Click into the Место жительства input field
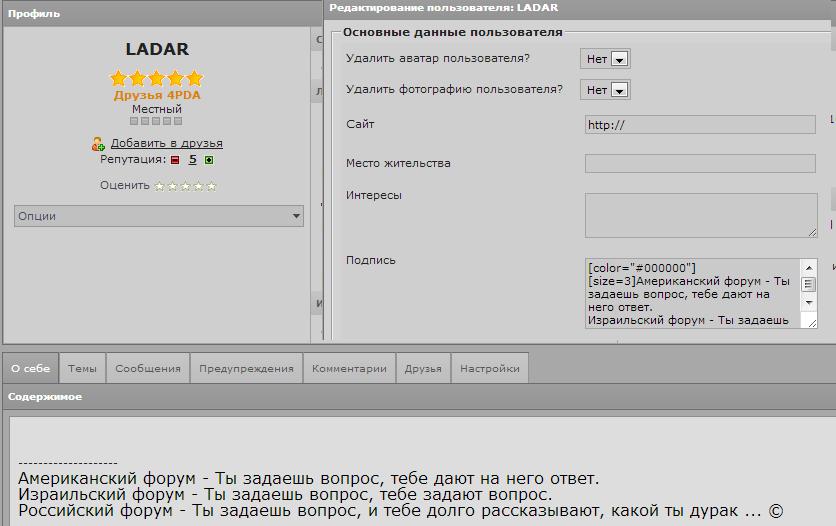The width and height of the screenshot is (836, 526). [x=700, y=163]
